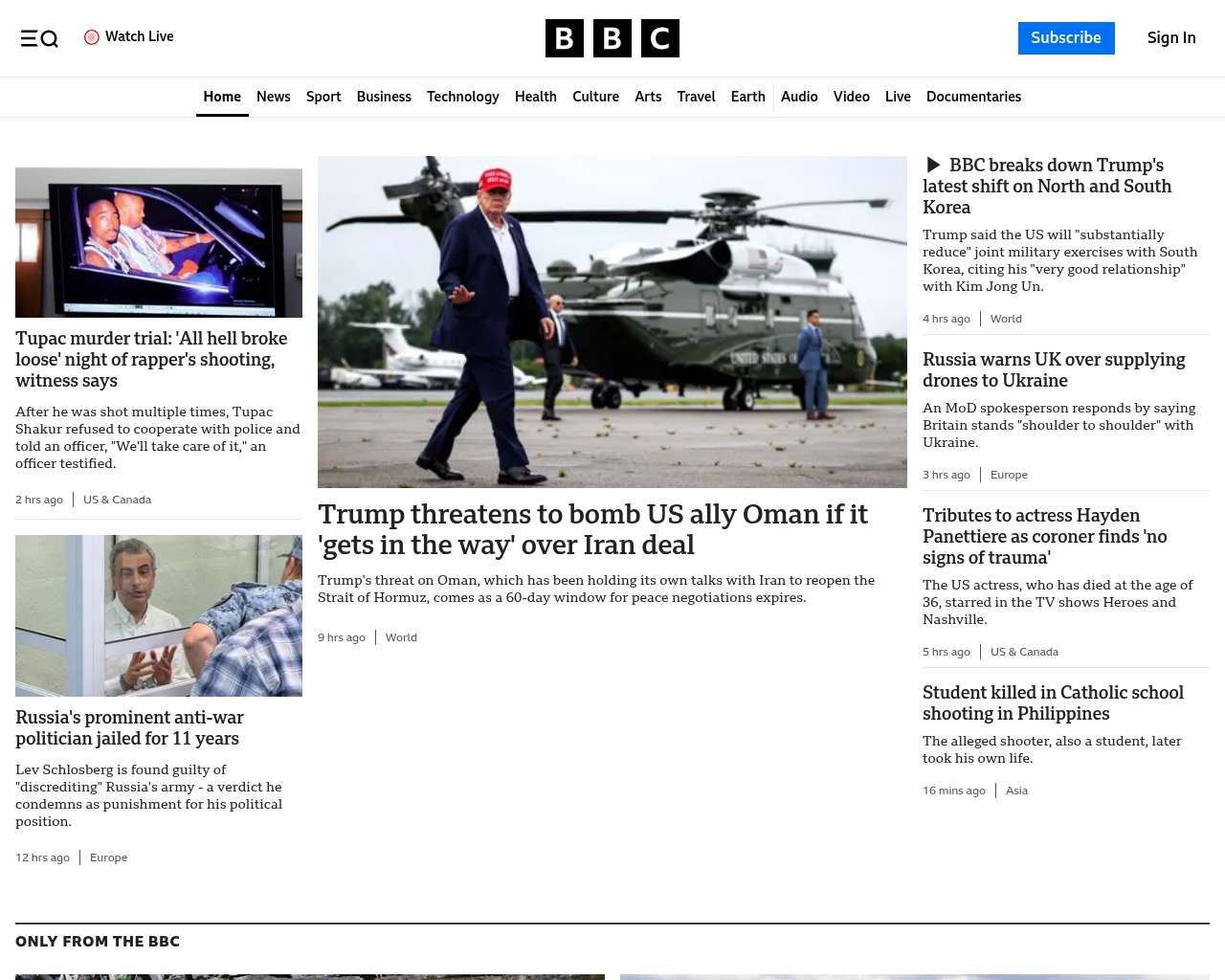Click the Heroes and Nashville summary text

1058,602
